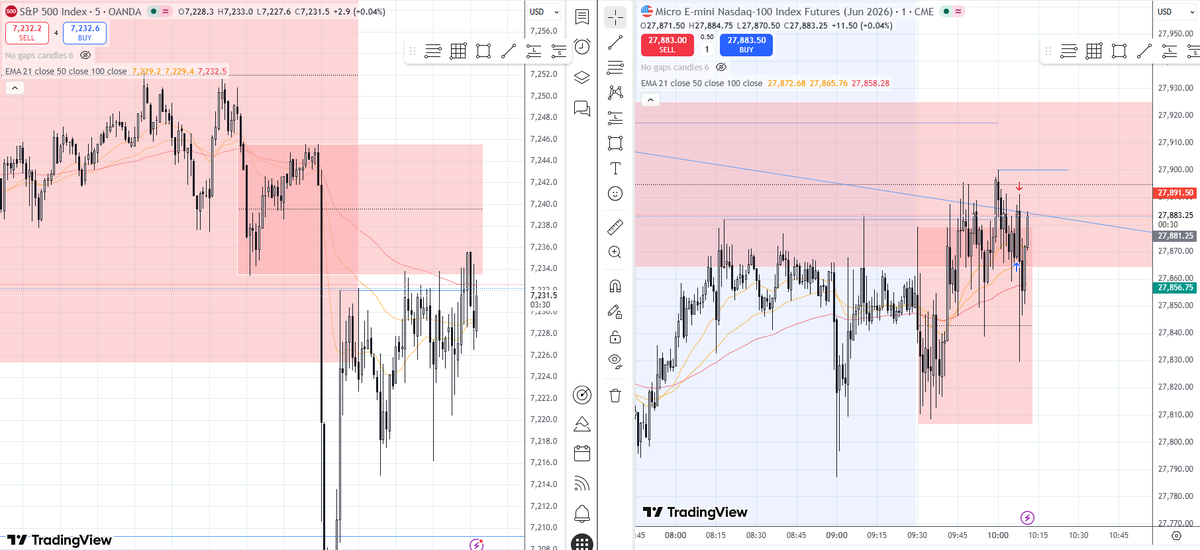Select EMA indicator legend on Nasdaq chart
The image size is (1200, 550).
tap(701, 83)
